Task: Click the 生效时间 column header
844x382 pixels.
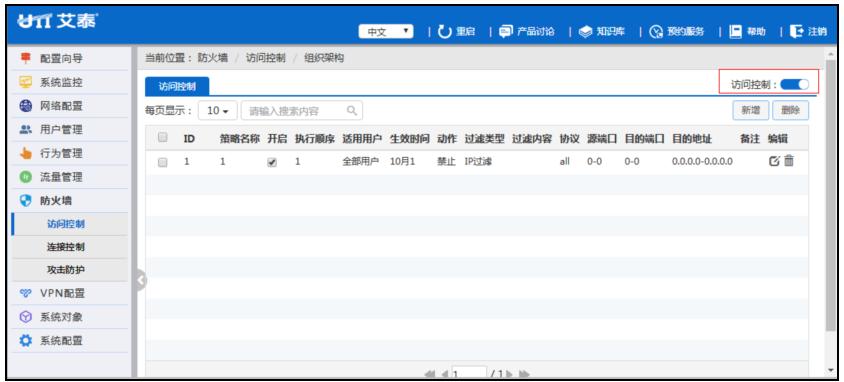Action: tap(410, 139)
